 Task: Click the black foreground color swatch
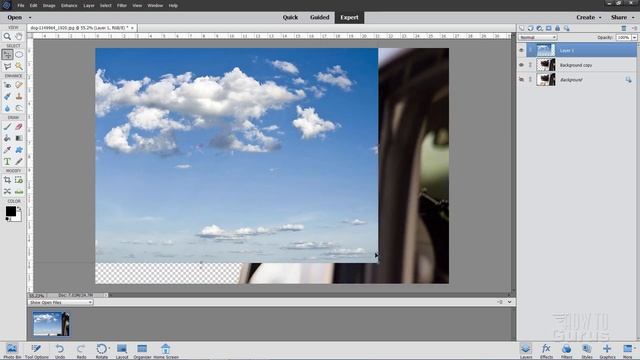pyautogui.click(x=11, y=211)
